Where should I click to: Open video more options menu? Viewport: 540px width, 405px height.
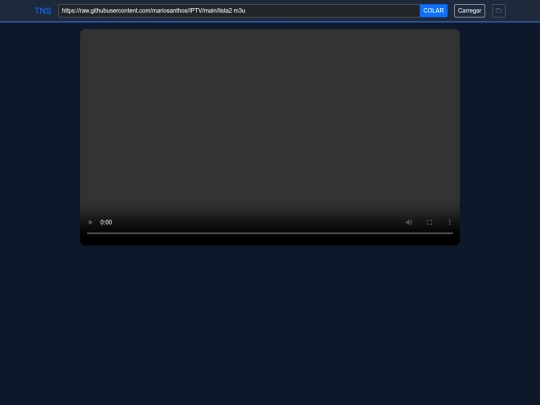tap(449, 222)
